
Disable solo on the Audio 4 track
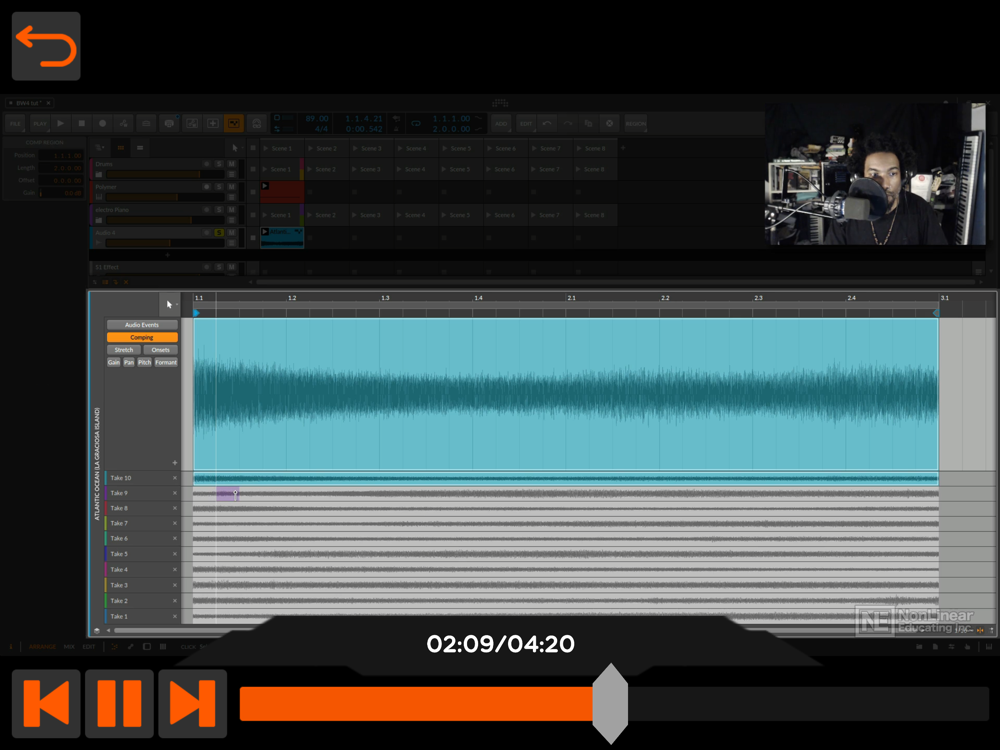219,233
